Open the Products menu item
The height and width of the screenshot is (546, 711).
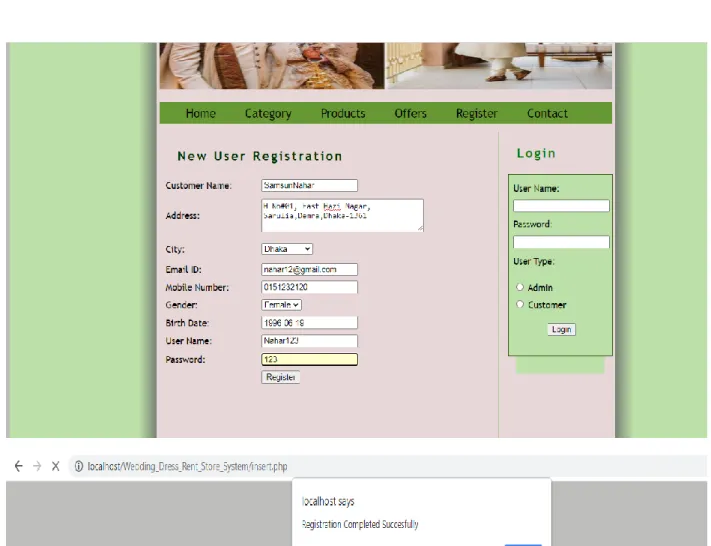pos(343,113)
